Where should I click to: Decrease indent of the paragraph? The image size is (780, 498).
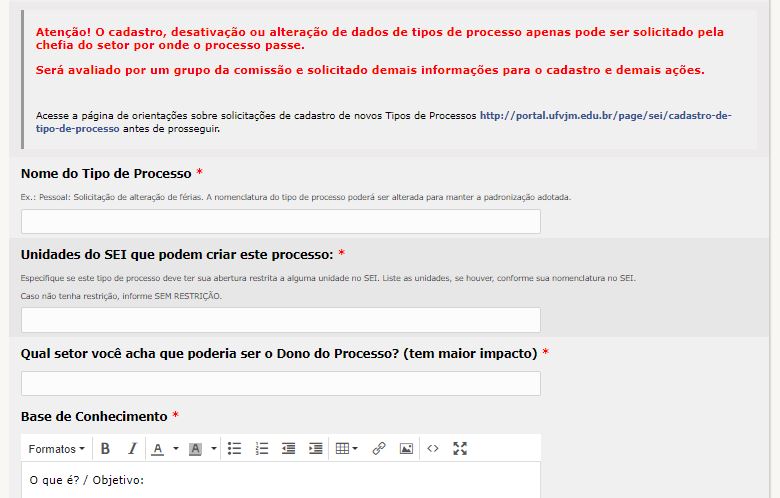click(x=289, y=449)
